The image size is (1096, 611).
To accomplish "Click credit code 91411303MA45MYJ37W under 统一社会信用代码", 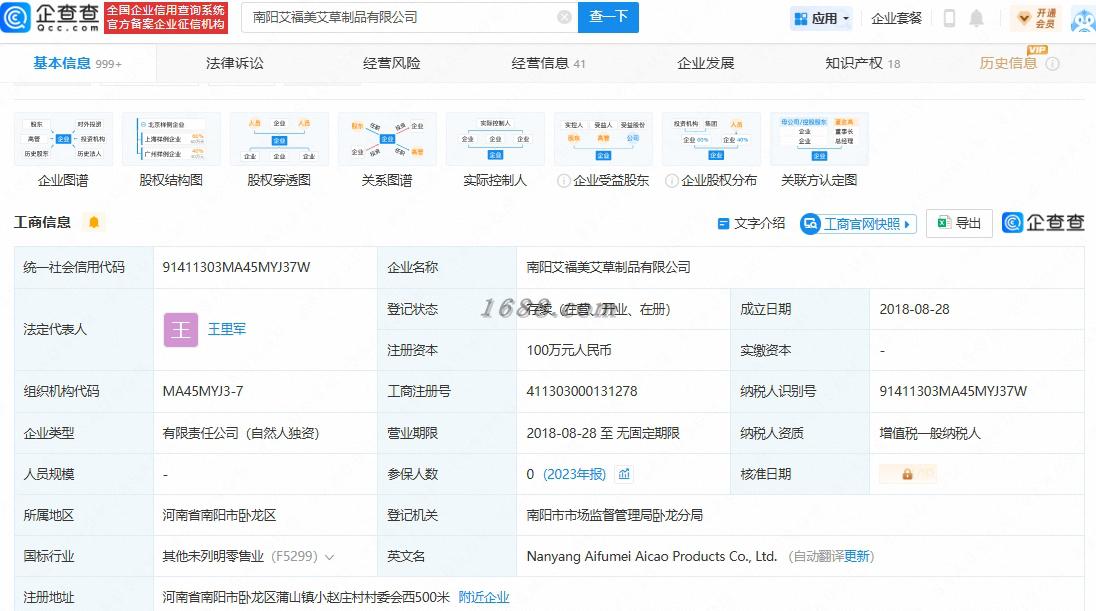I will point(236,267).
